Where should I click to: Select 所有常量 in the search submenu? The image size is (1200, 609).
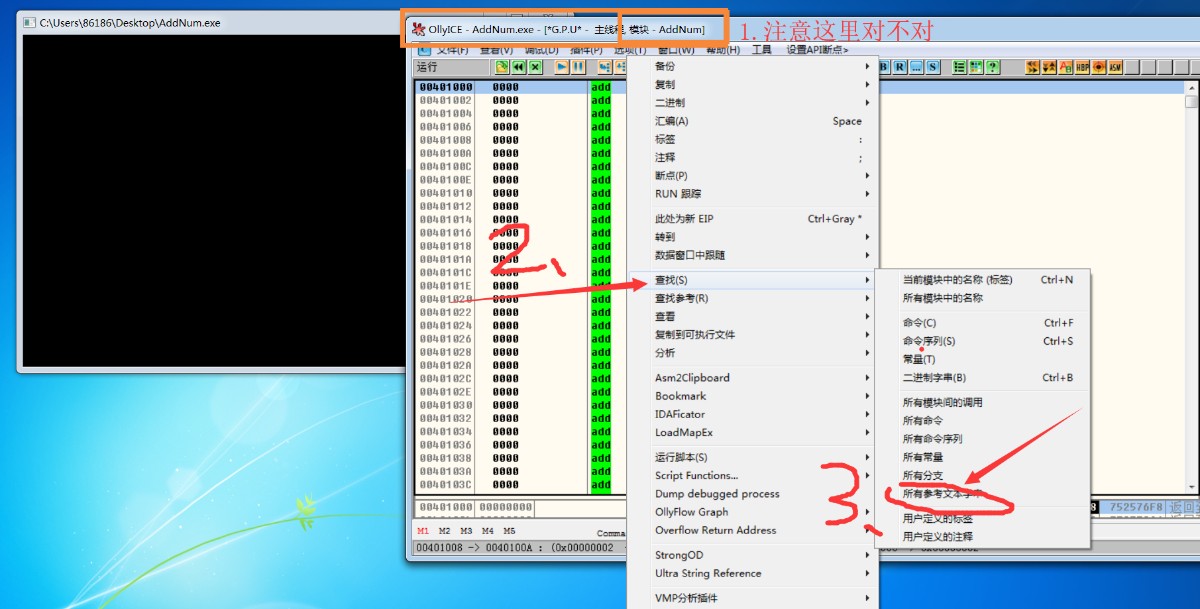tap(983, 457)
